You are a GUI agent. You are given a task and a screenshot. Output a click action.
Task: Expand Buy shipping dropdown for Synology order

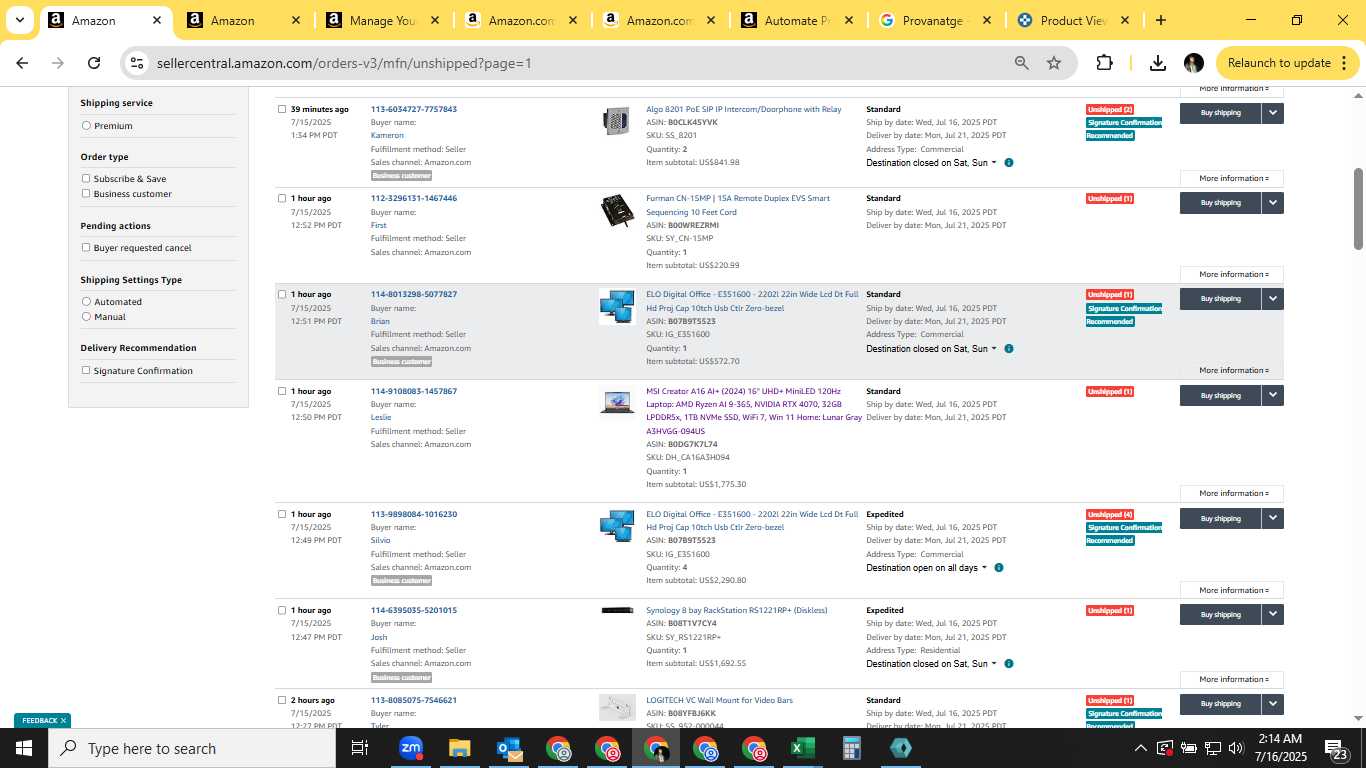[x=1272, y=615]
